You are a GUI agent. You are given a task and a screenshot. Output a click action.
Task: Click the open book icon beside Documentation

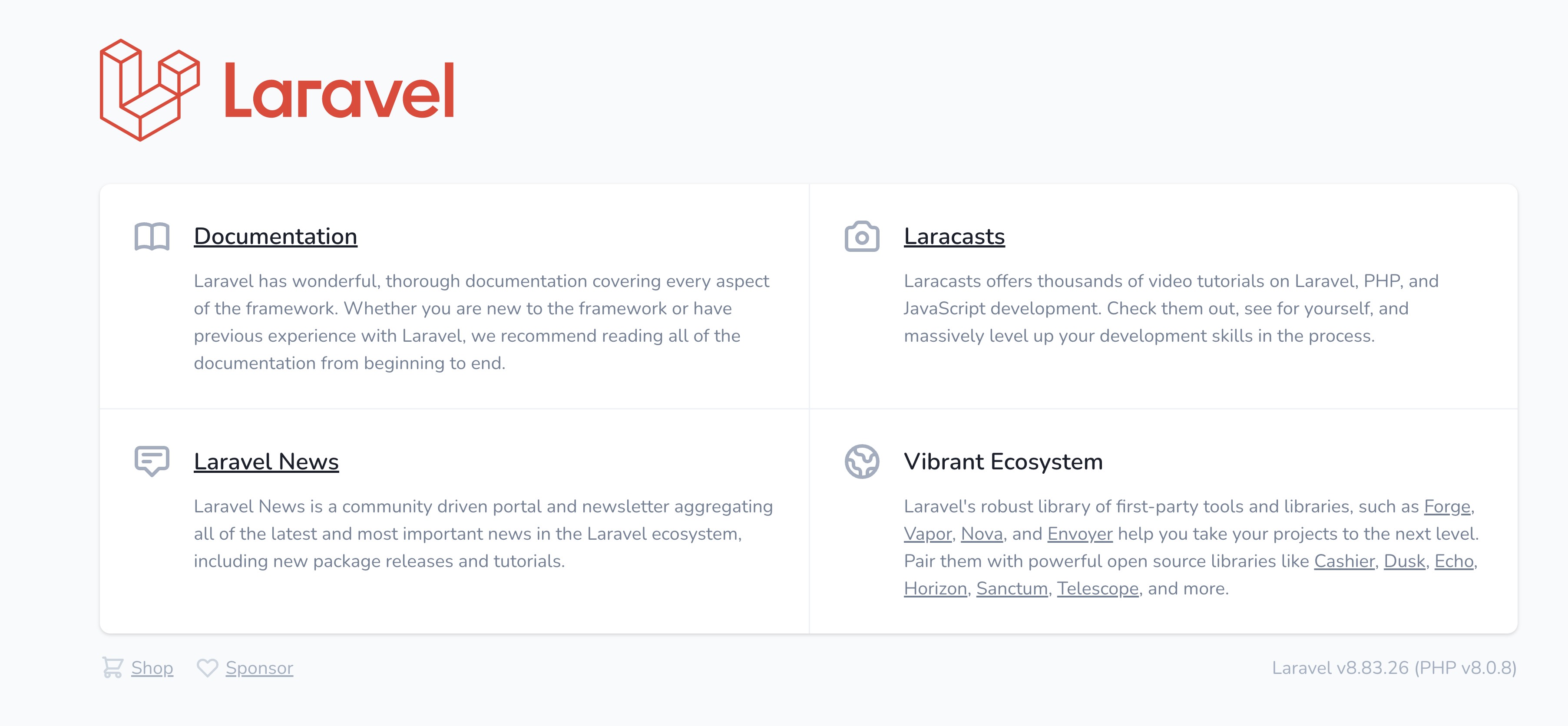click(x=152, y=236)
